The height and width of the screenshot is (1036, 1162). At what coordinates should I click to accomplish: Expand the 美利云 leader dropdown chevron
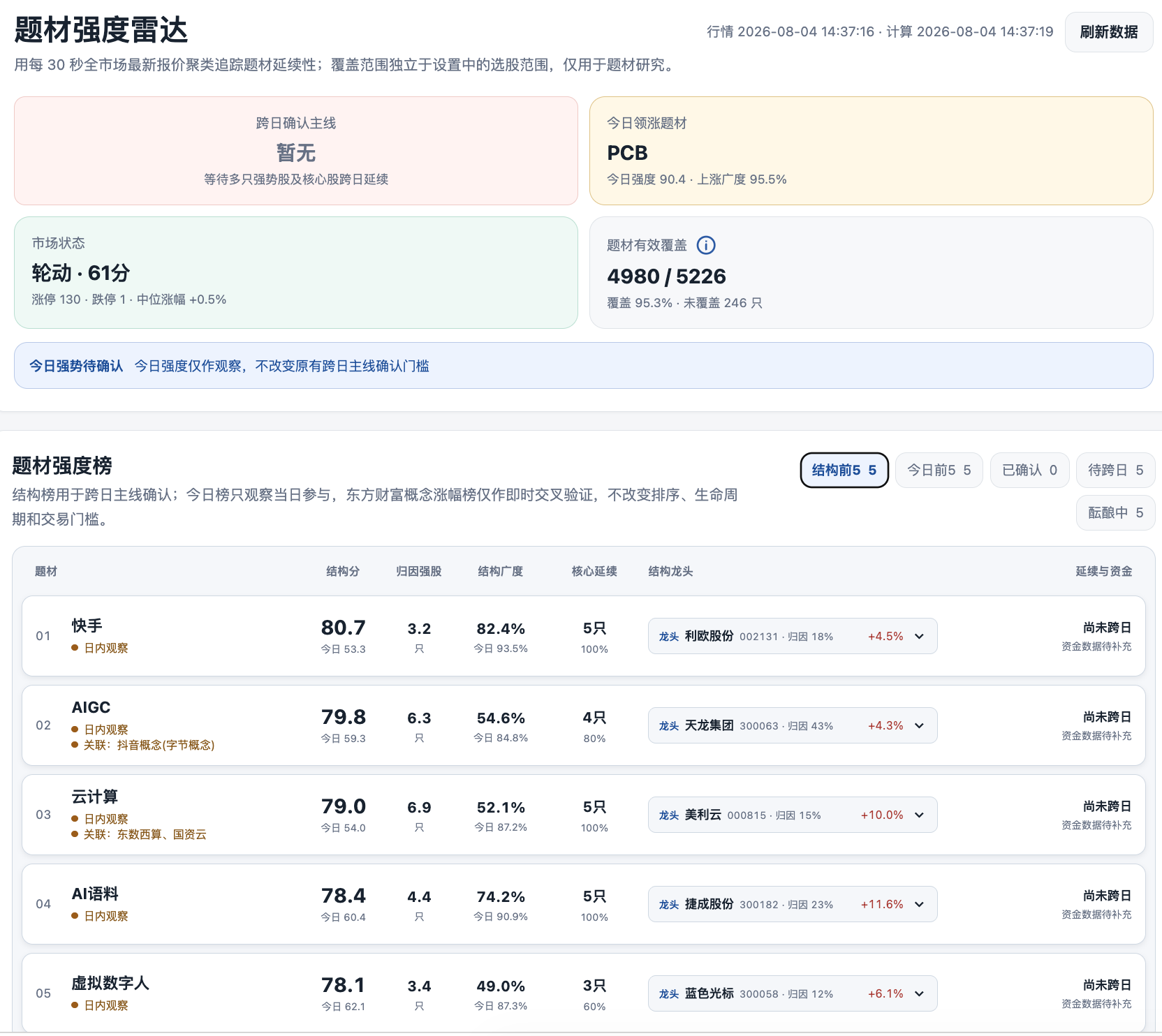(x=920, y=815)
